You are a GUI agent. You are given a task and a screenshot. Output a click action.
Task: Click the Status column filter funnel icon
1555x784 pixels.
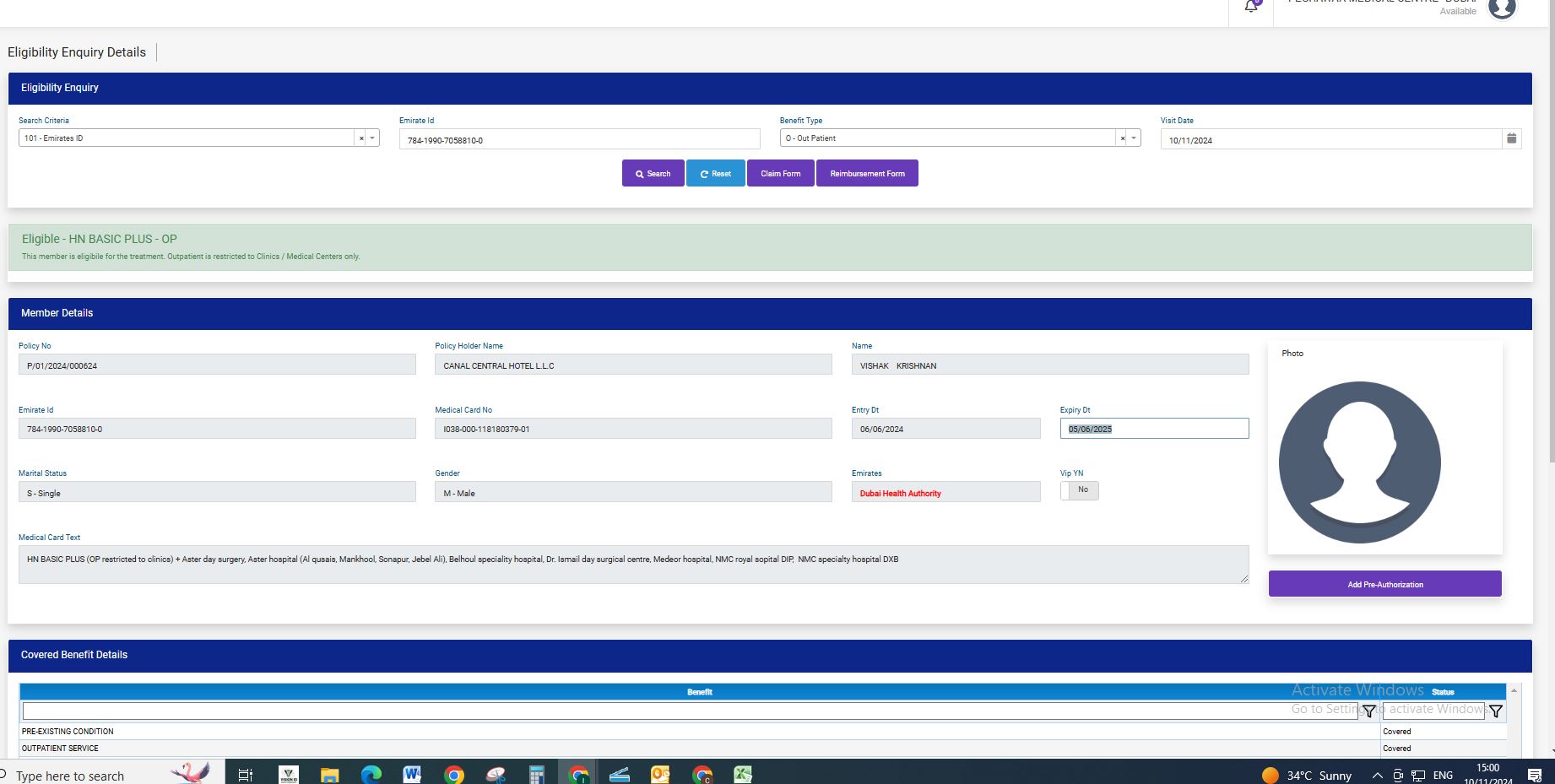pos(1495,711)
